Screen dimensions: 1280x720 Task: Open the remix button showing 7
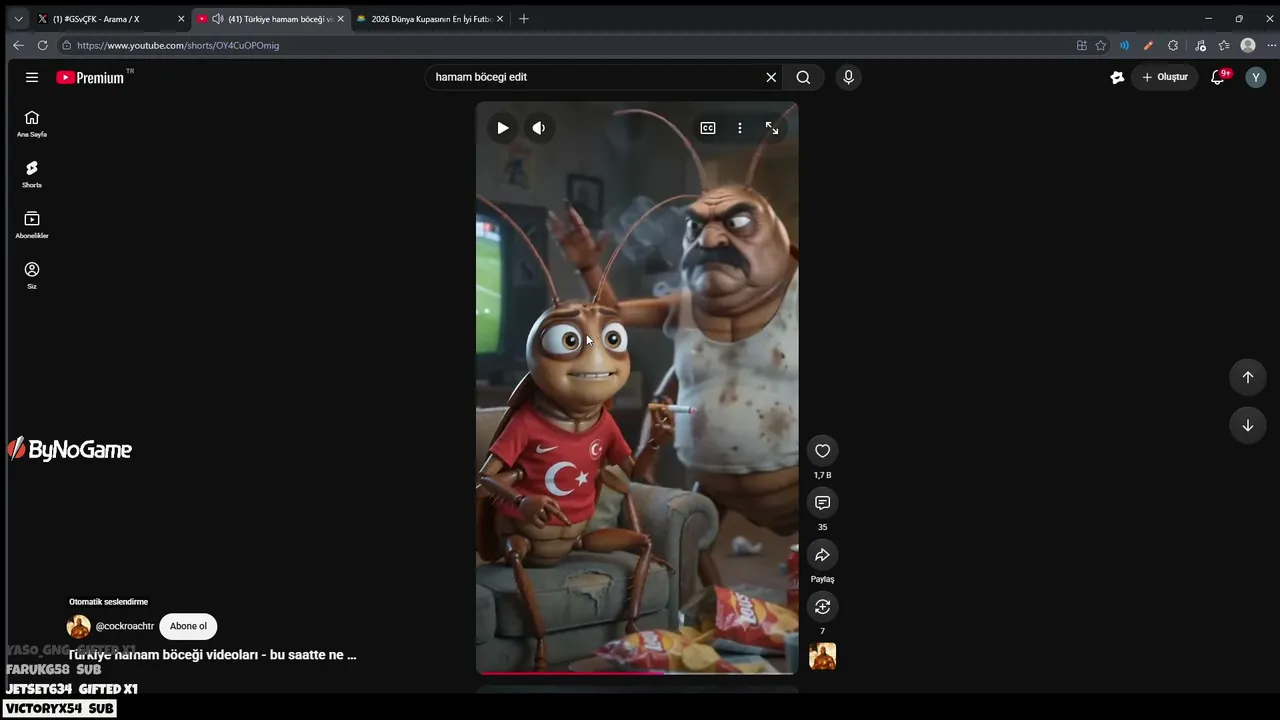822,607
